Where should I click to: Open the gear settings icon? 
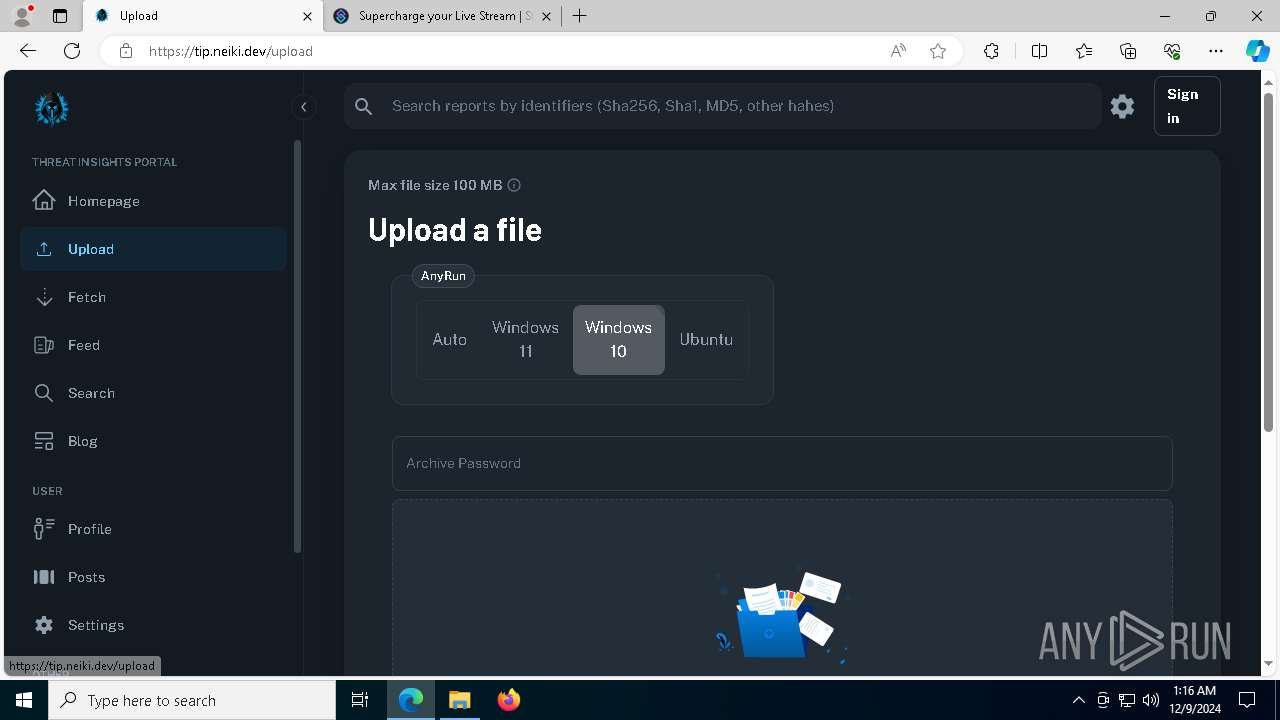[1122, 106]
